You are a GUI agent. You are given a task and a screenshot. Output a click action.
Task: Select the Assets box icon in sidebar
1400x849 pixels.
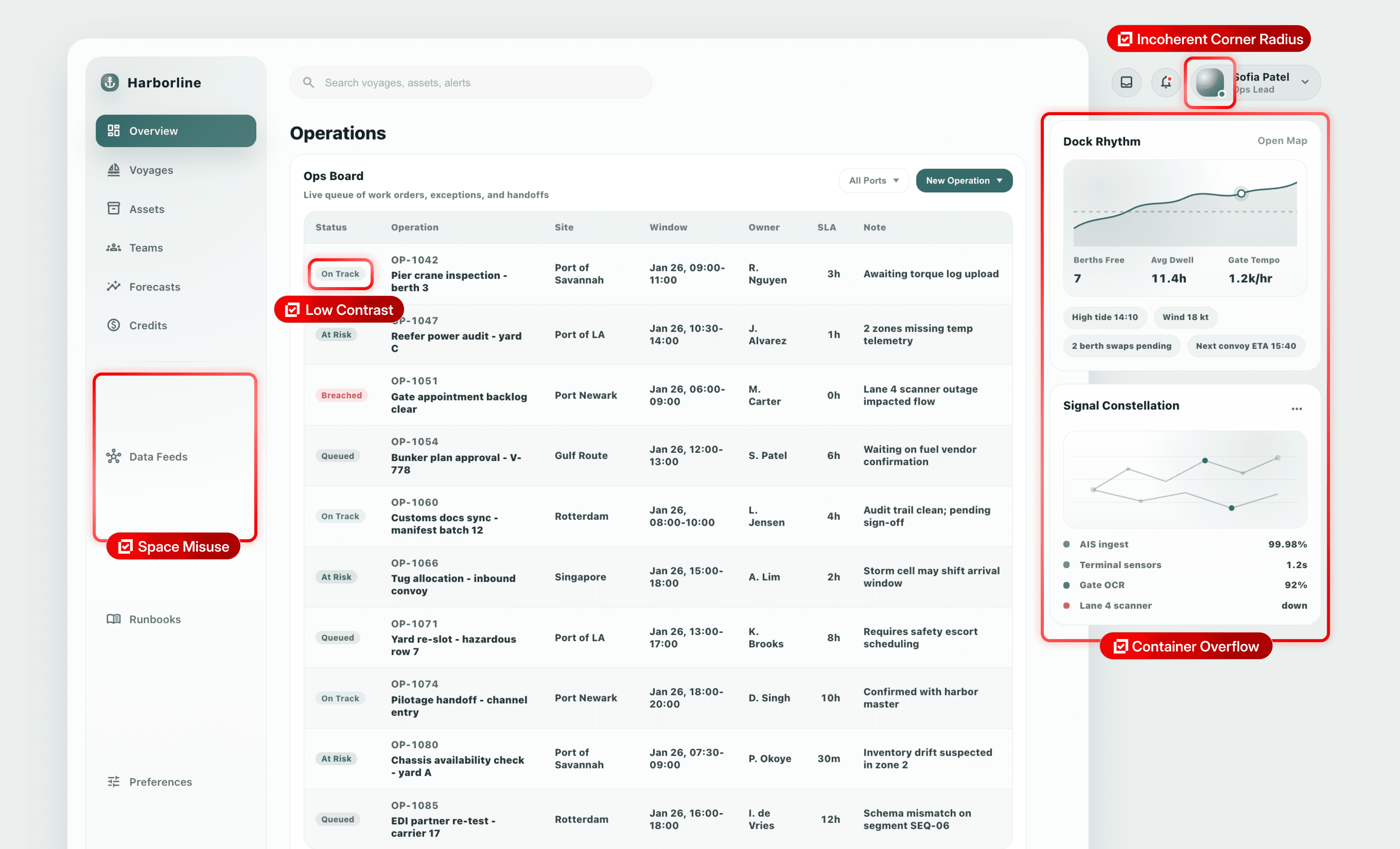(x=114, y=209)
